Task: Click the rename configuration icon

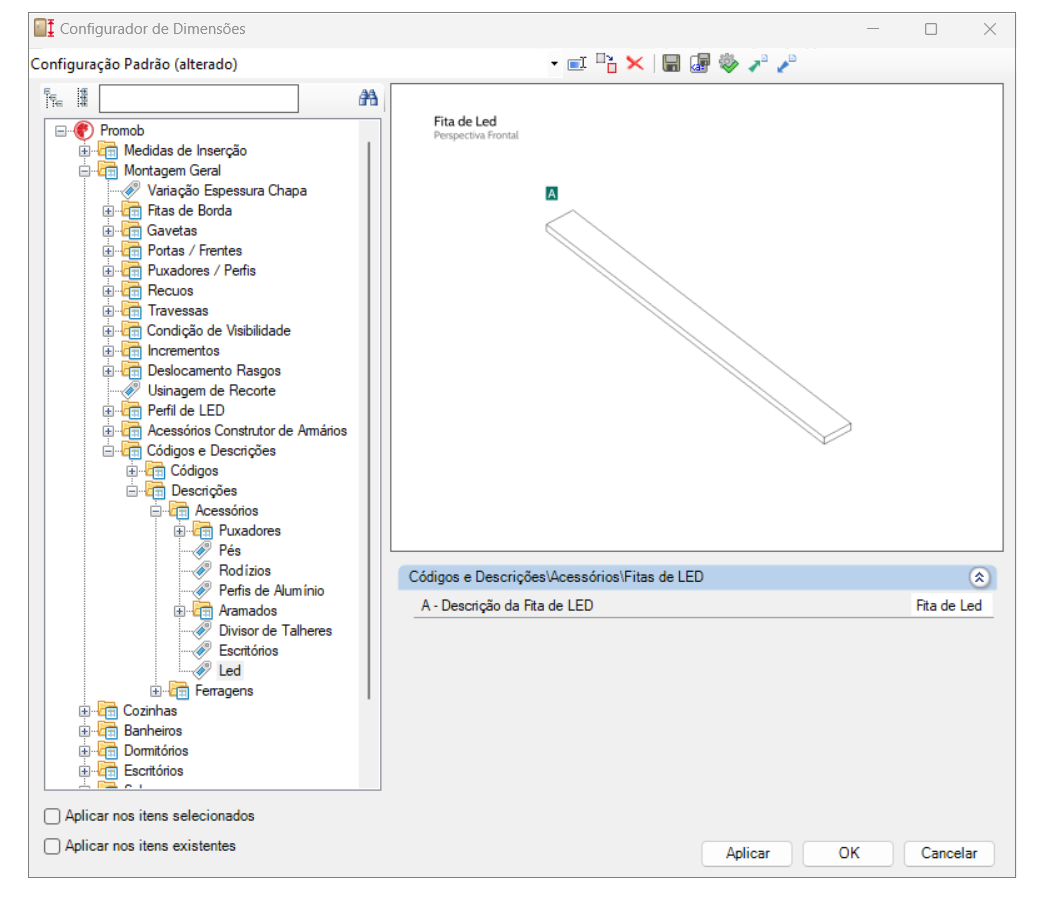Action: pos(577,64)
